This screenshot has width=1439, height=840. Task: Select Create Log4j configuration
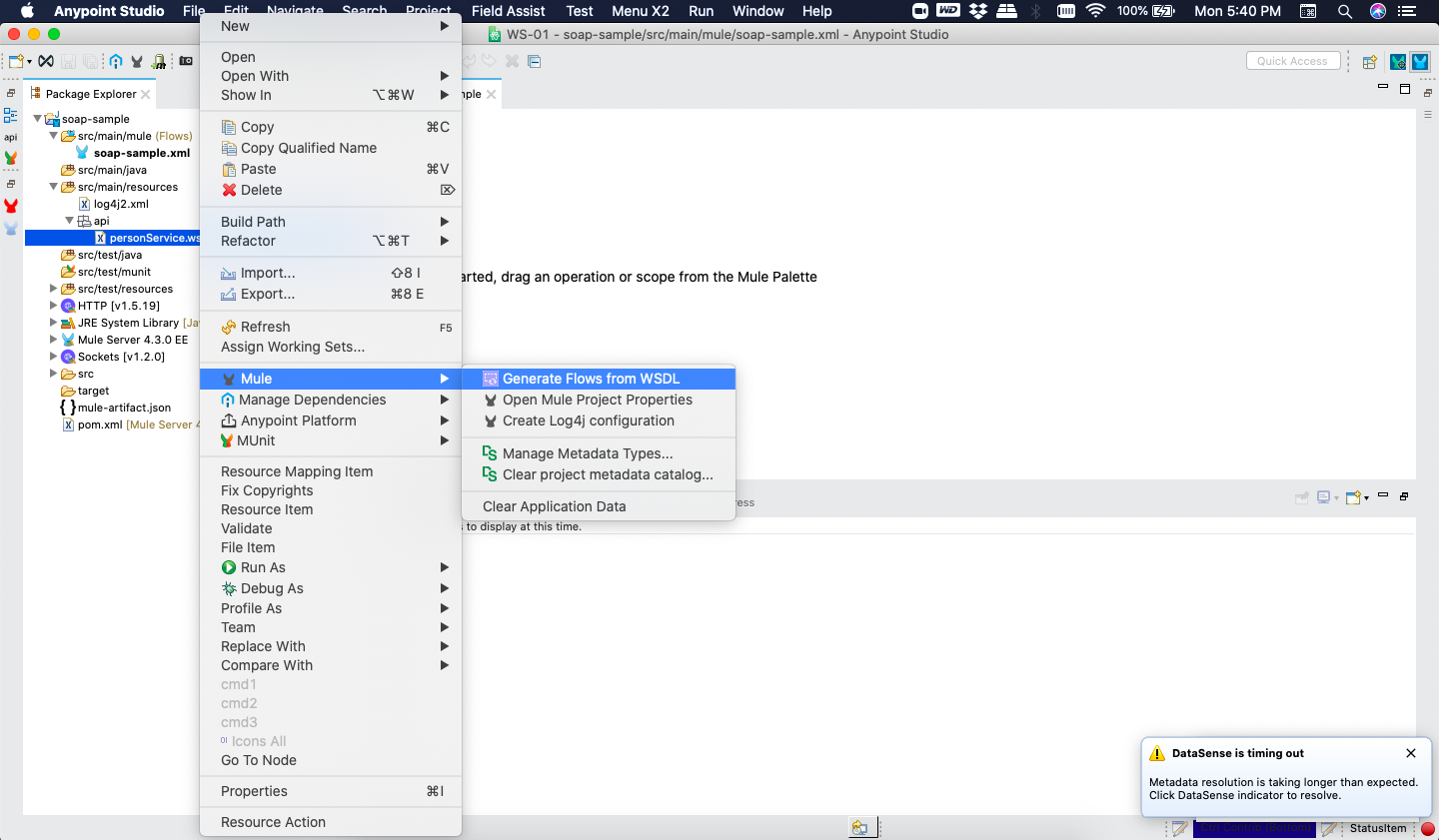[599, 420]
